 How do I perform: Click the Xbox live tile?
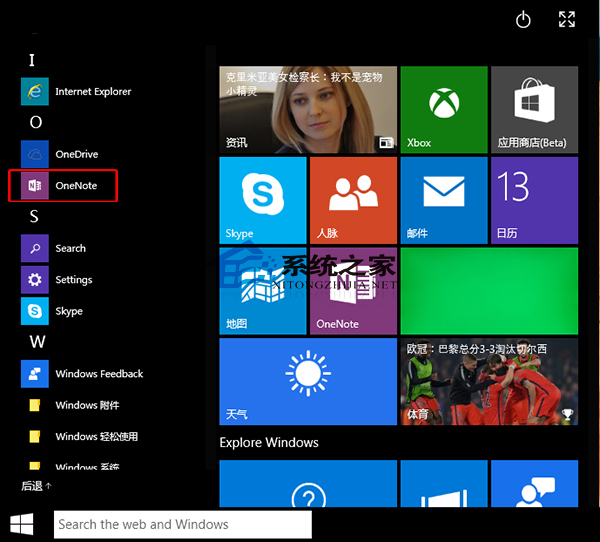tap(443, 110)
